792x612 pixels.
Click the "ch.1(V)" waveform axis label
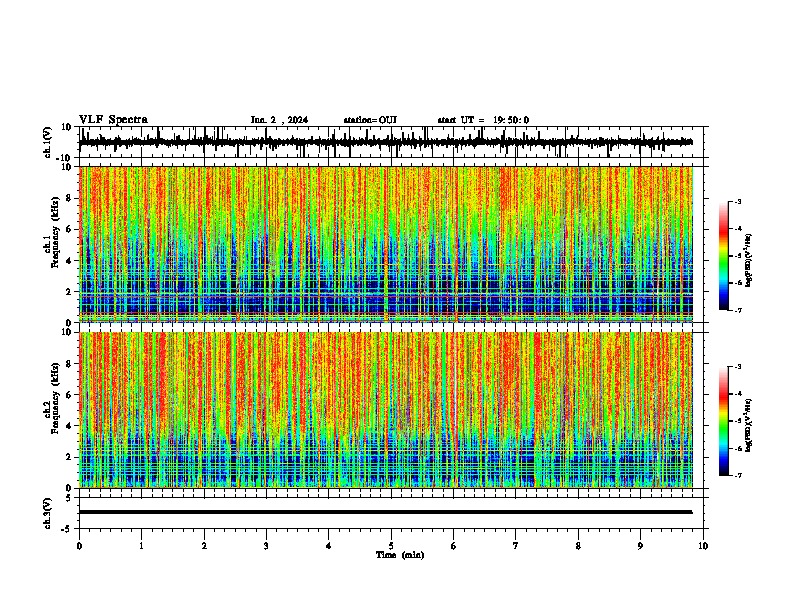pyautogui.click(x=48, y=142)
